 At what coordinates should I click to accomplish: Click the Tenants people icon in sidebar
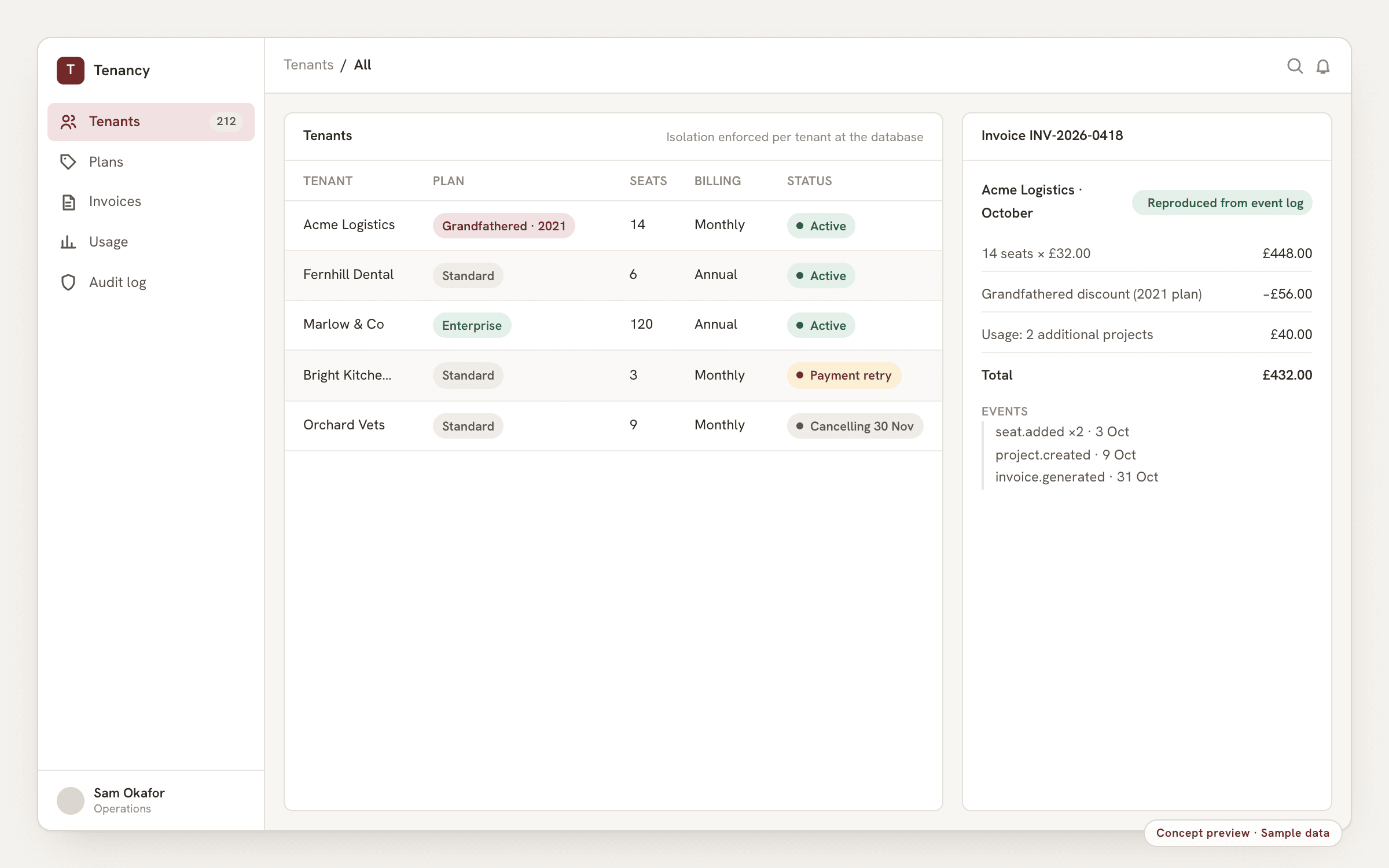click(68, 122)
